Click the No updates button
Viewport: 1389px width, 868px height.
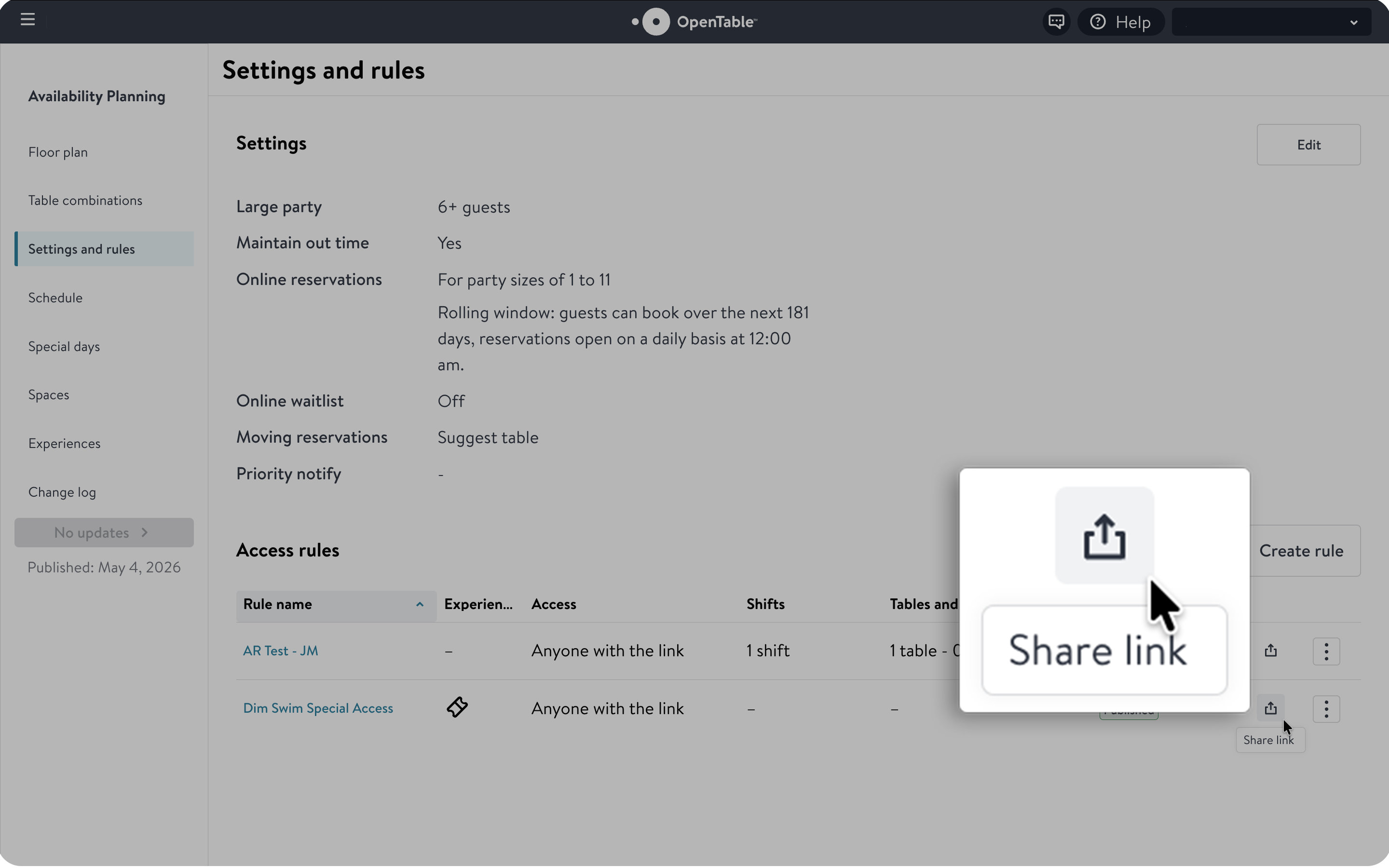[x=104, y=532]
